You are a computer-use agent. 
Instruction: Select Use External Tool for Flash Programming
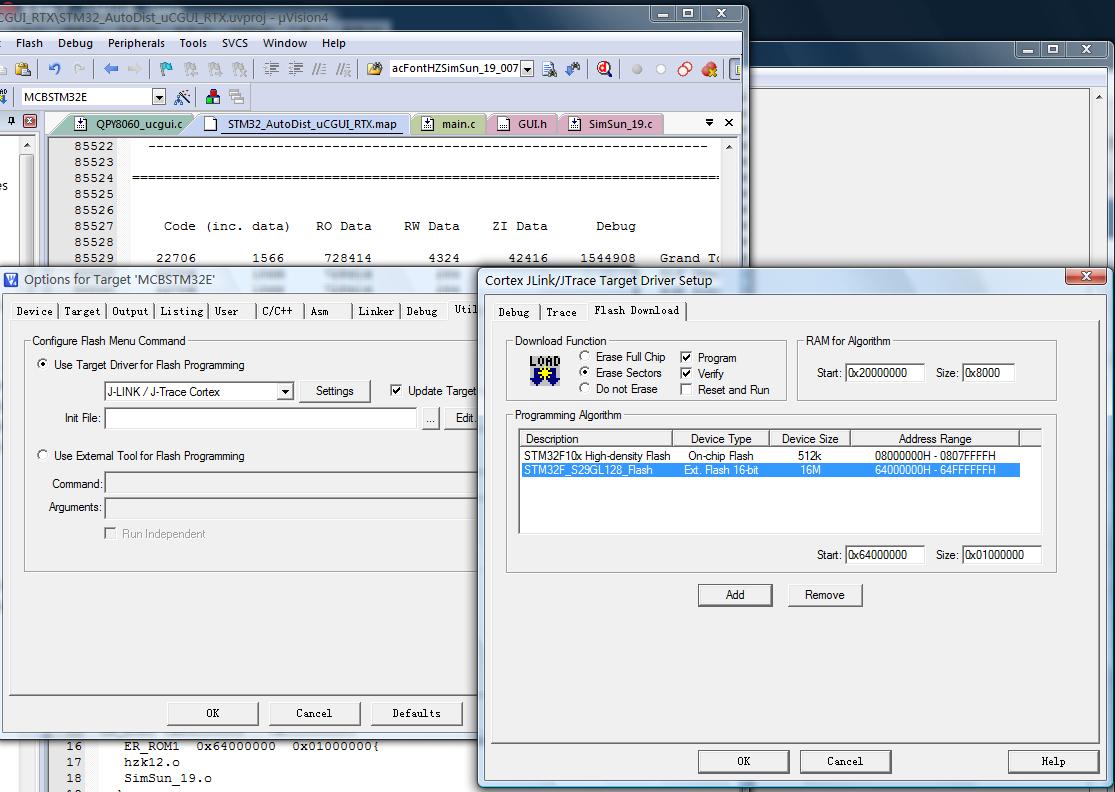click(x=43, y=455)
